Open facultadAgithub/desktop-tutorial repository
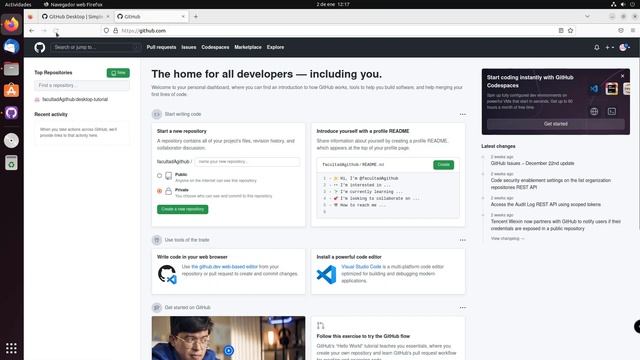The image size is (640, 360). [75, 99]
